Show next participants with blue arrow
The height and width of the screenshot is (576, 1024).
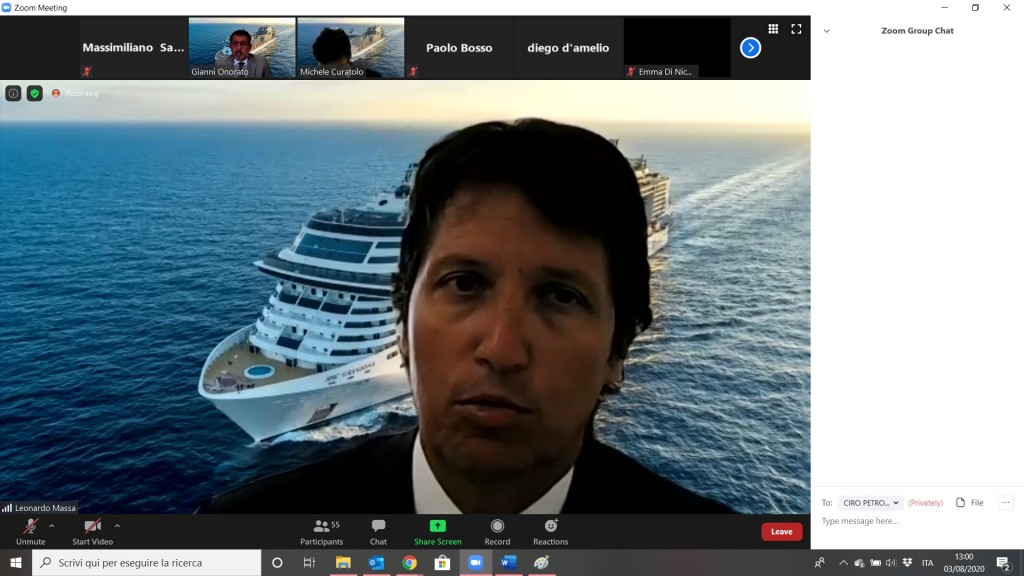750,48
